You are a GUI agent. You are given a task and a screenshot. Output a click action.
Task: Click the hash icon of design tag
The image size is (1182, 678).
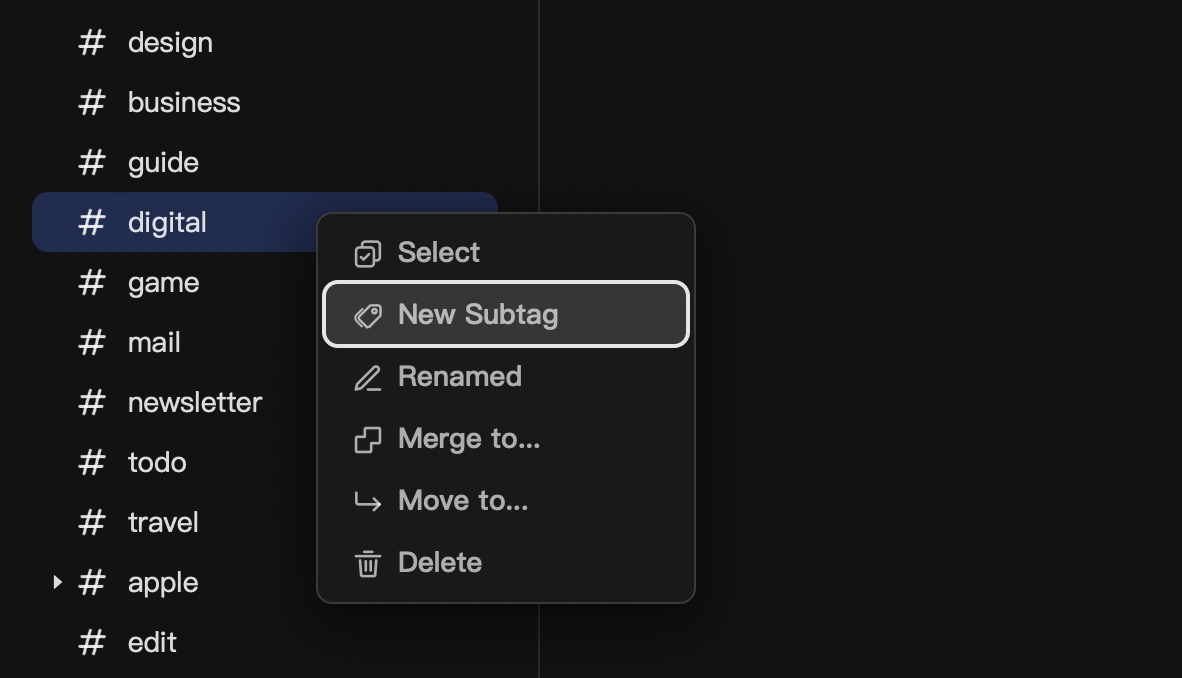[x=91, y=42]
